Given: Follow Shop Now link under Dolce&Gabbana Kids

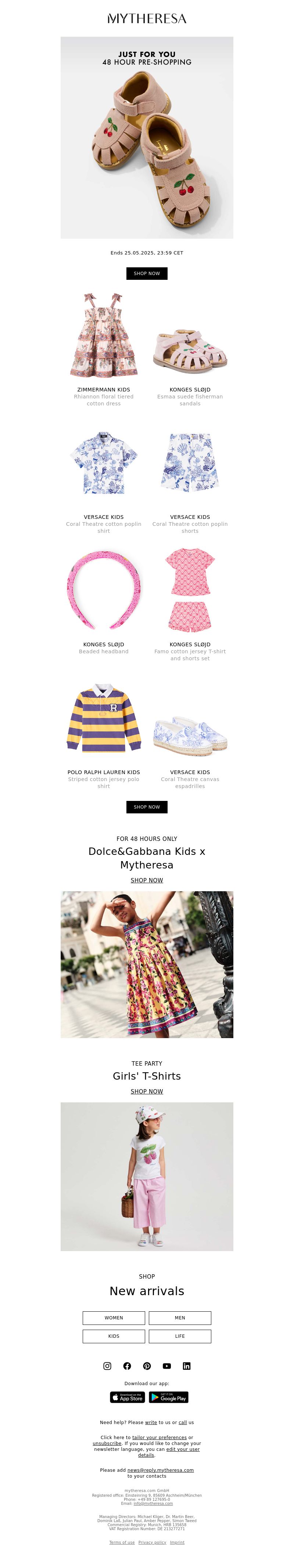Looking at the screenshot, I should point(147,880).
